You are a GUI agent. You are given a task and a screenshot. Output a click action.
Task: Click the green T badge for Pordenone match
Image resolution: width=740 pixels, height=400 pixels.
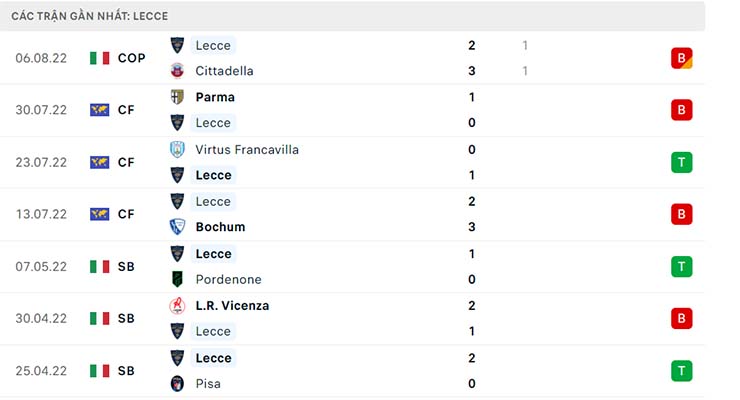(682, 266)
